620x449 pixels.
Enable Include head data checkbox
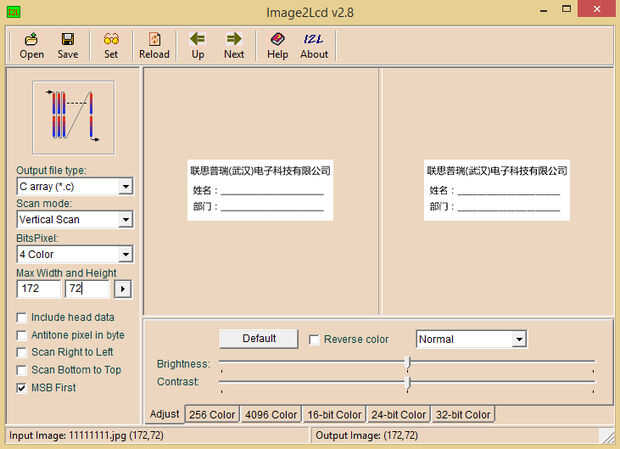[21, 317]
